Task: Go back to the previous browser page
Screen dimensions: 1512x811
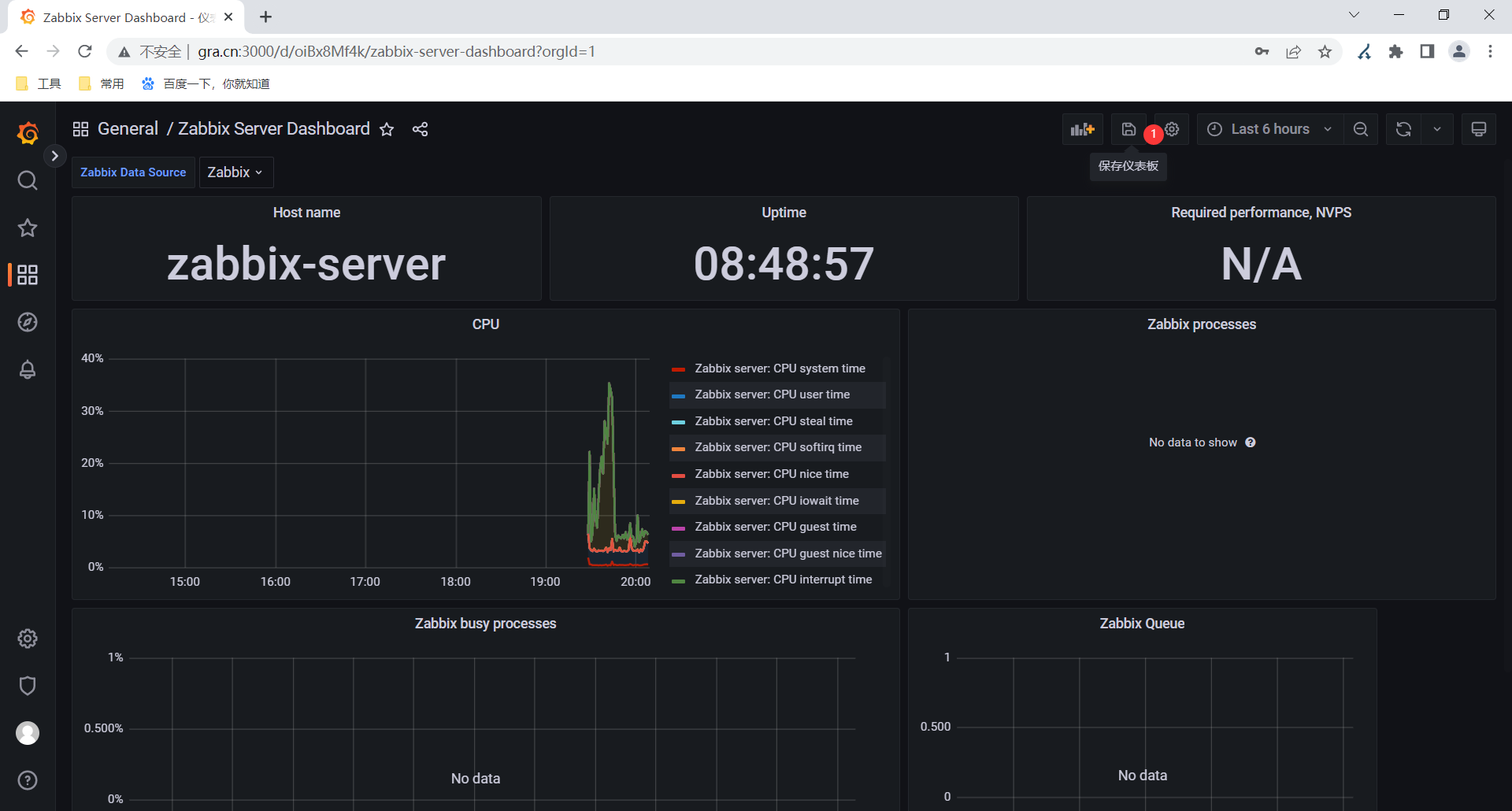Action: click(x=21, y=52)
